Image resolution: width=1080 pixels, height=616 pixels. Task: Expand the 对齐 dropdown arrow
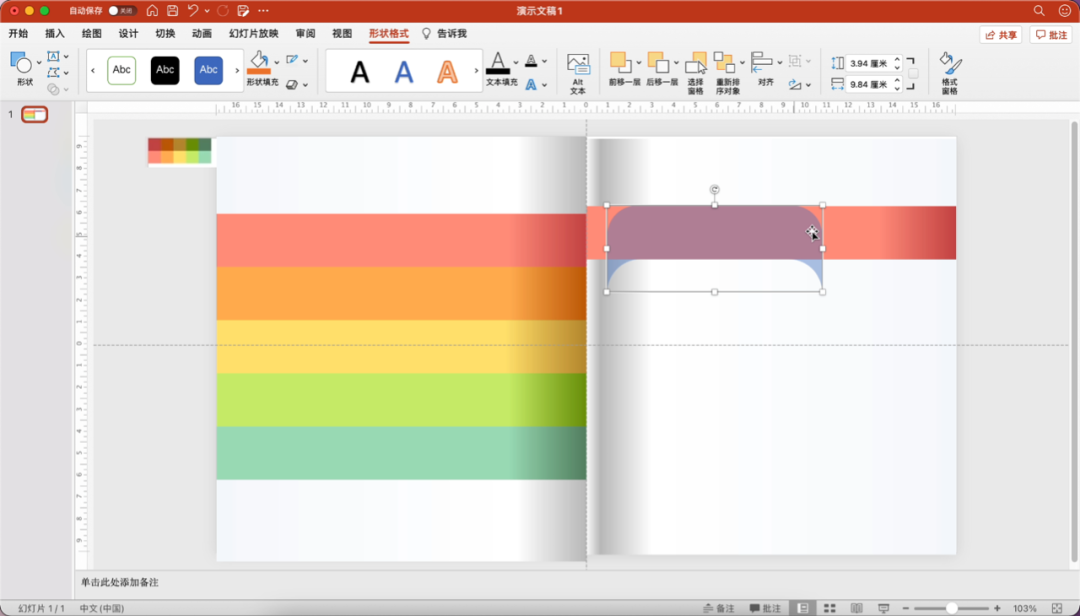coord(780,62)
